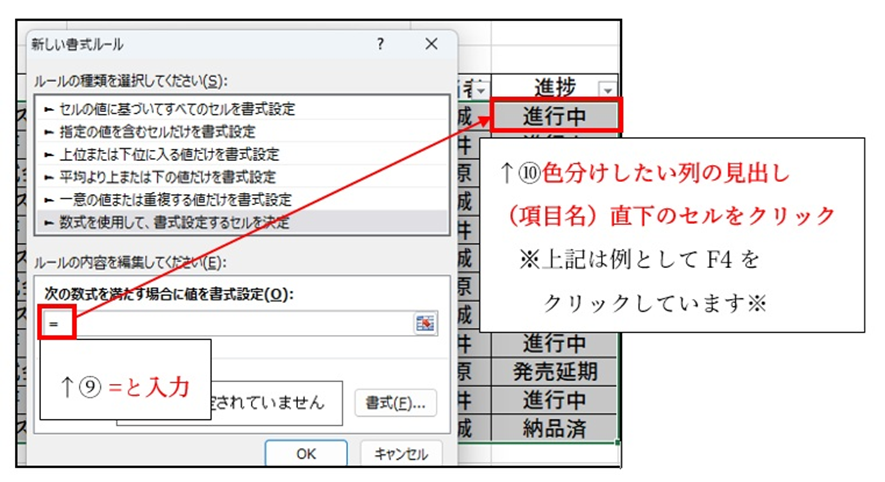Open the 進捗 column filter dropdown
885x482 pixels.
[607, 90]
